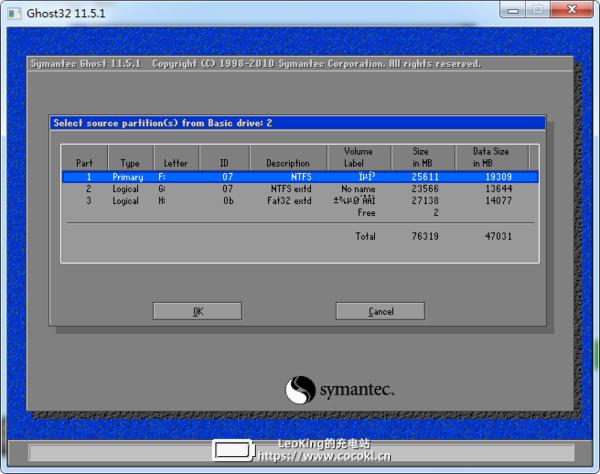Click the ID value 0b
Viewport: 600px width, 474px height.
[x=228, y=200]
